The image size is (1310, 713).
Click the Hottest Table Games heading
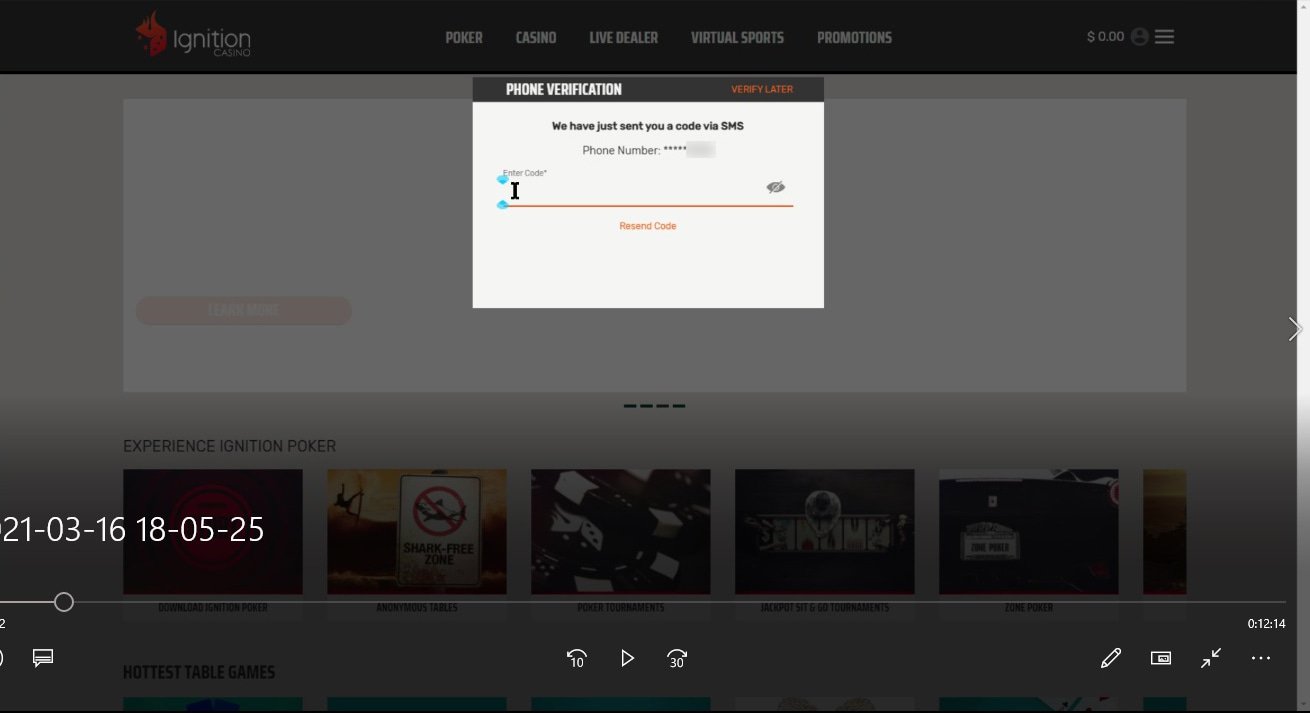pyautogui.click(x=199, y=672)
